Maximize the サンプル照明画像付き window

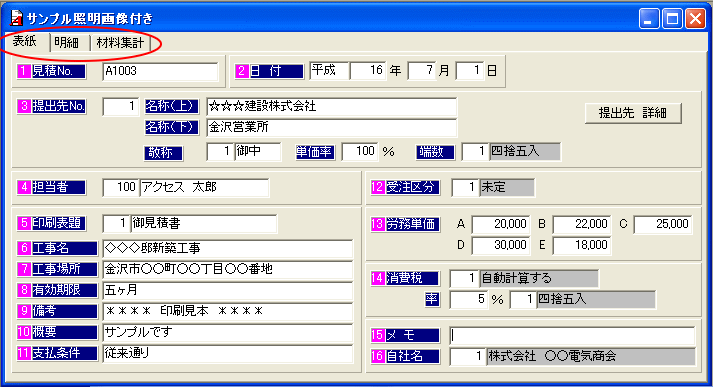coord(672,19)
